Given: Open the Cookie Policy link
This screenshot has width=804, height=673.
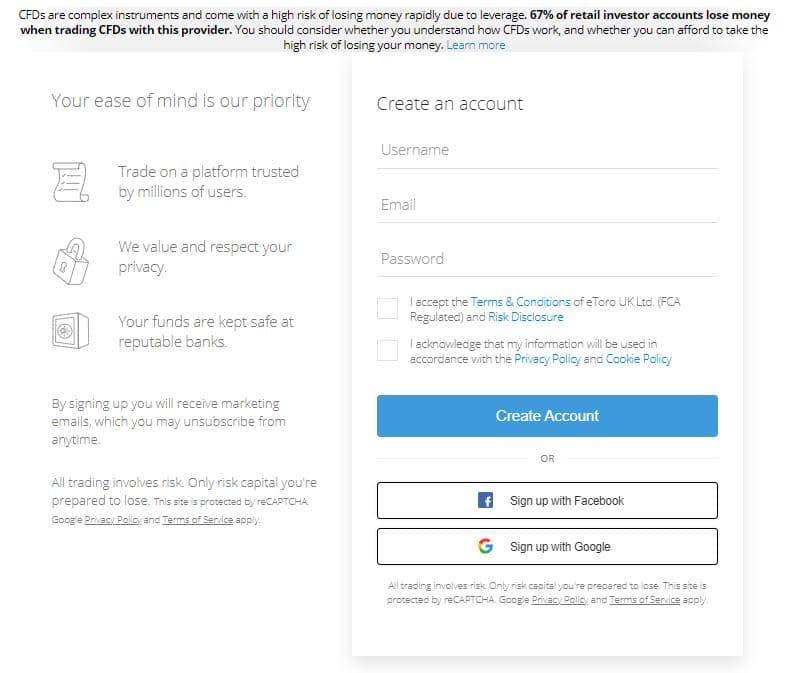Looking at the screenshot, I should pyautogui.click(x=638, y=359).
